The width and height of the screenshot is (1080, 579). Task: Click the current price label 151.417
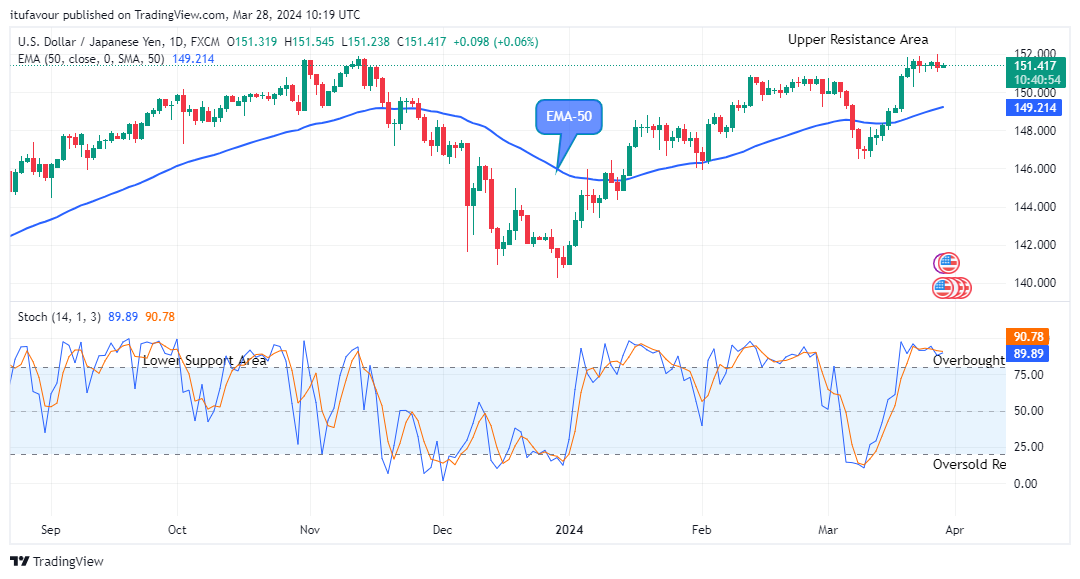1035,66
